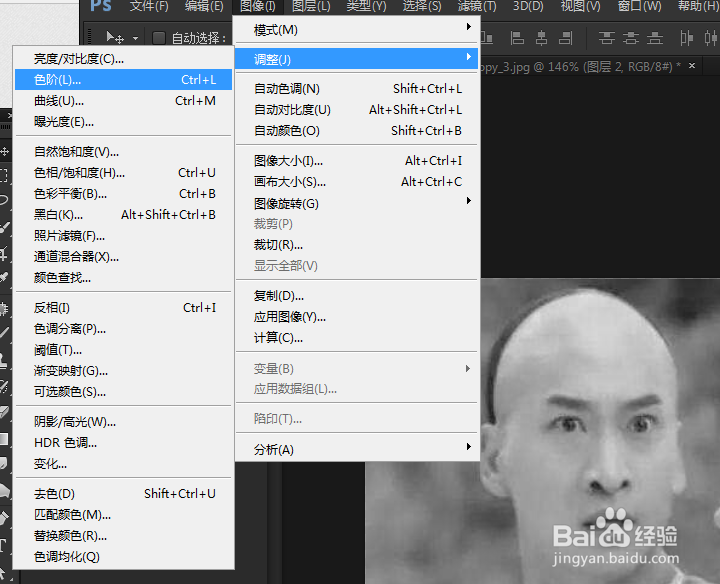Click the Align horizontal centers icon
The height and width of the screenshot is (584, 720).
(x=541, y=38)
